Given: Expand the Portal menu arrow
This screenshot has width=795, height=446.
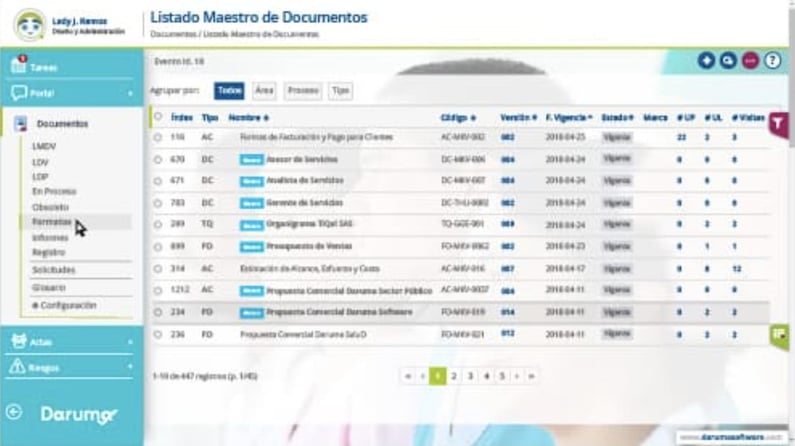Looking at the screenshot, I should [130, 94].
